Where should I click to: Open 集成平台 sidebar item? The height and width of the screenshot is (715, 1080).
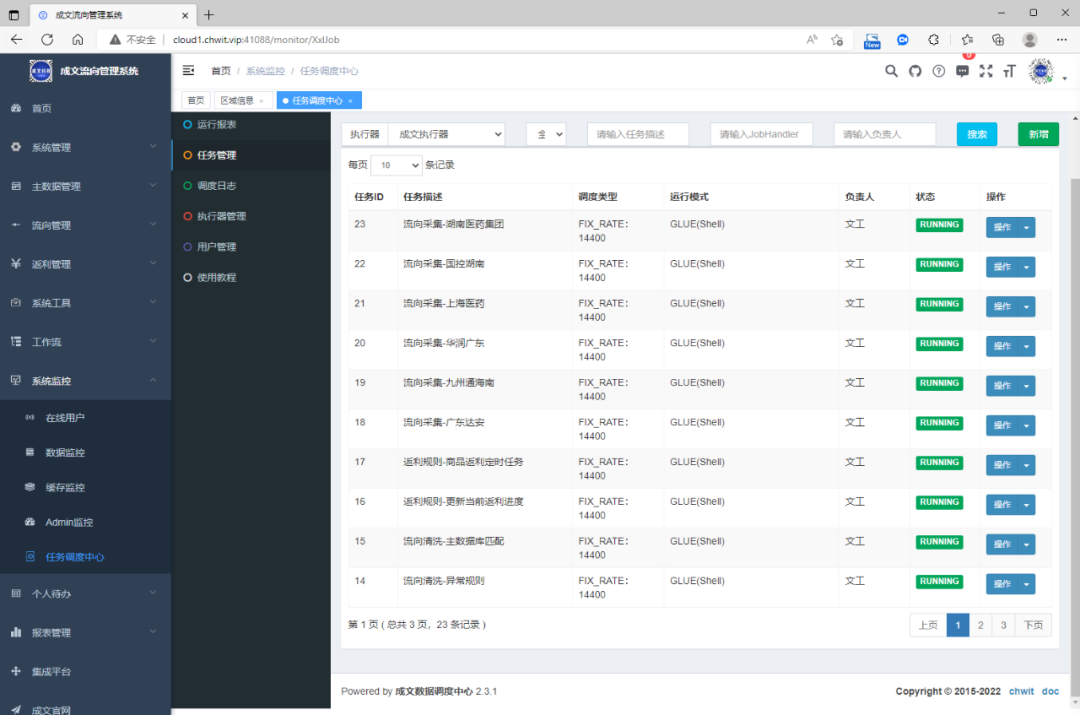85,671
